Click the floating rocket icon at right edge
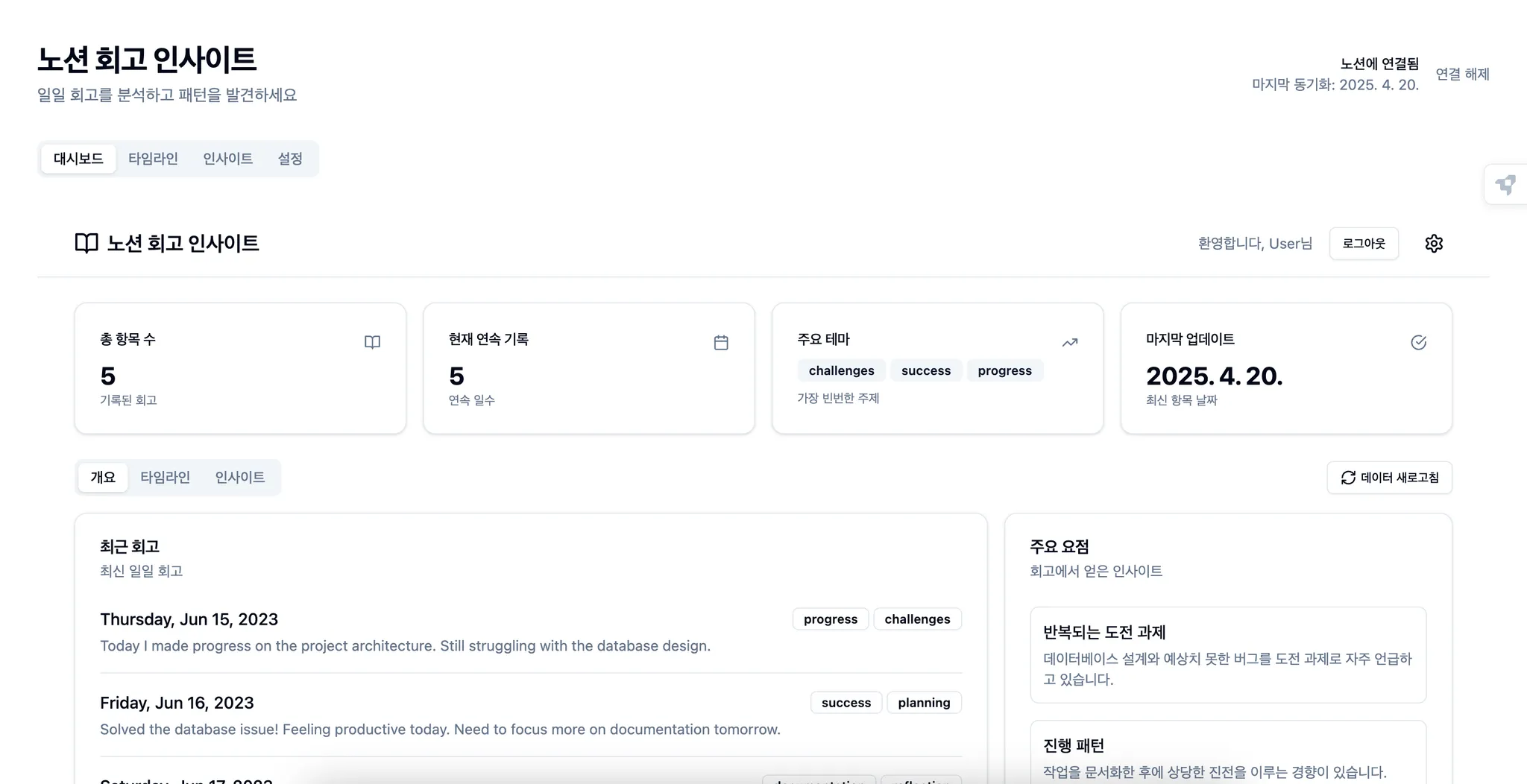Viewport: 1527px width, 784px height. pos(1505,185)
